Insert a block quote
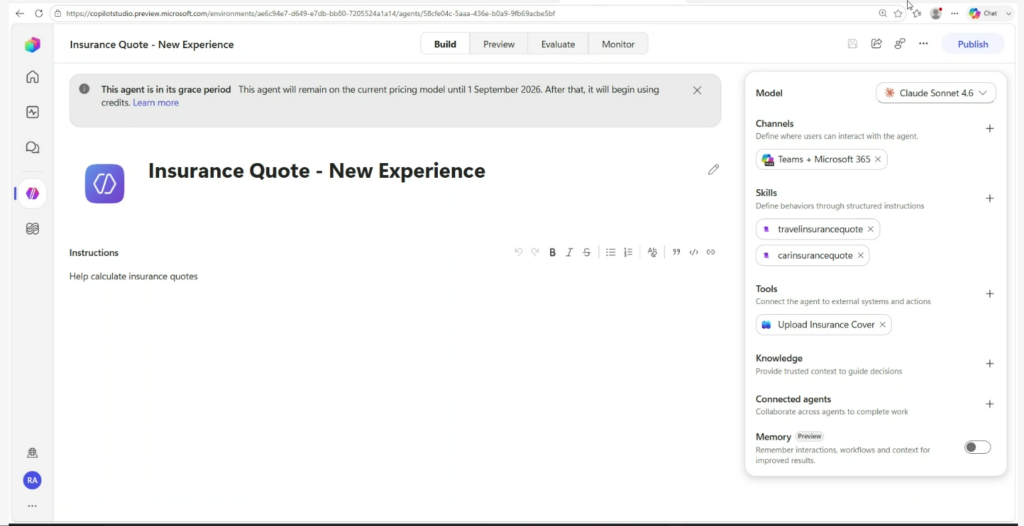The image size is (1024, 526). coord(677,252)
